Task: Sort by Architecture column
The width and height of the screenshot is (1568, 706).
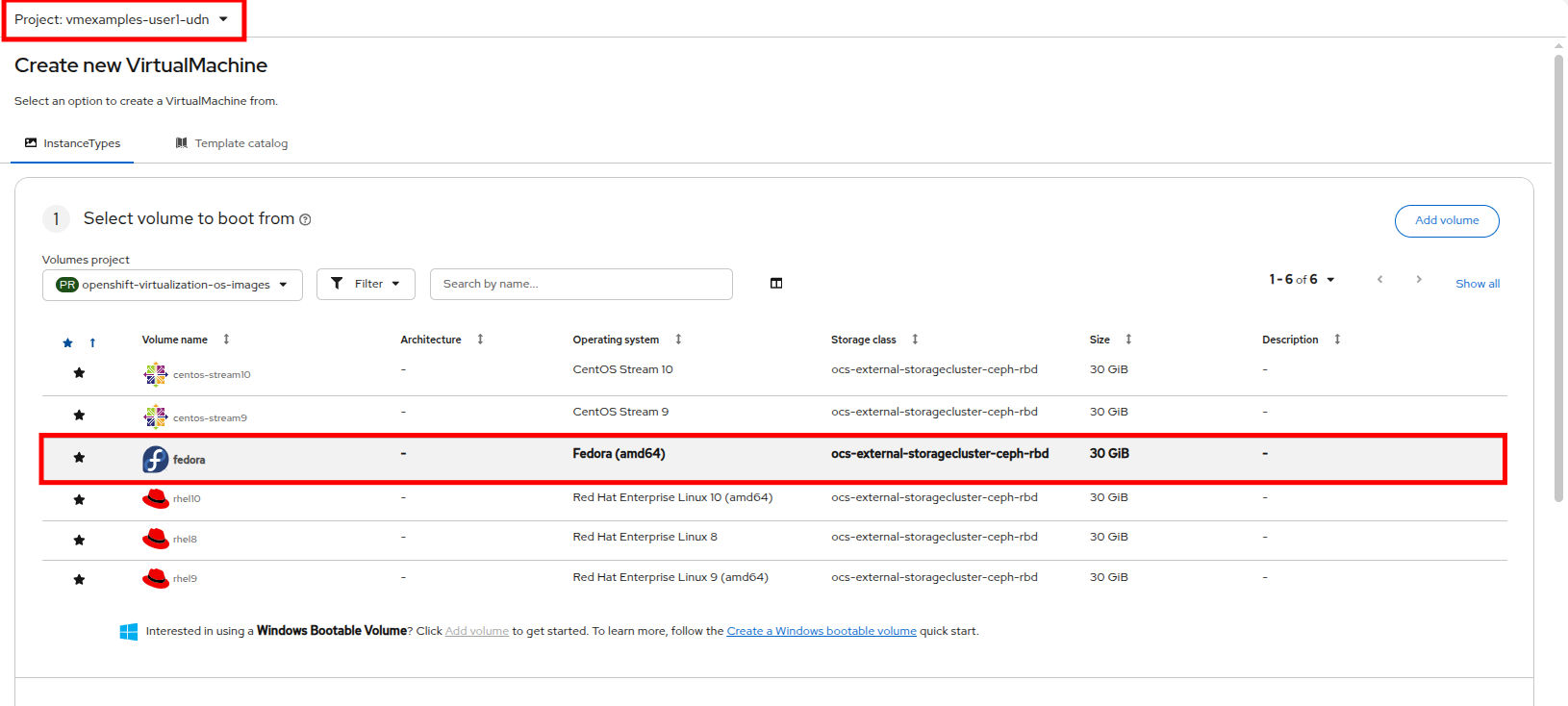Action: 480,340
